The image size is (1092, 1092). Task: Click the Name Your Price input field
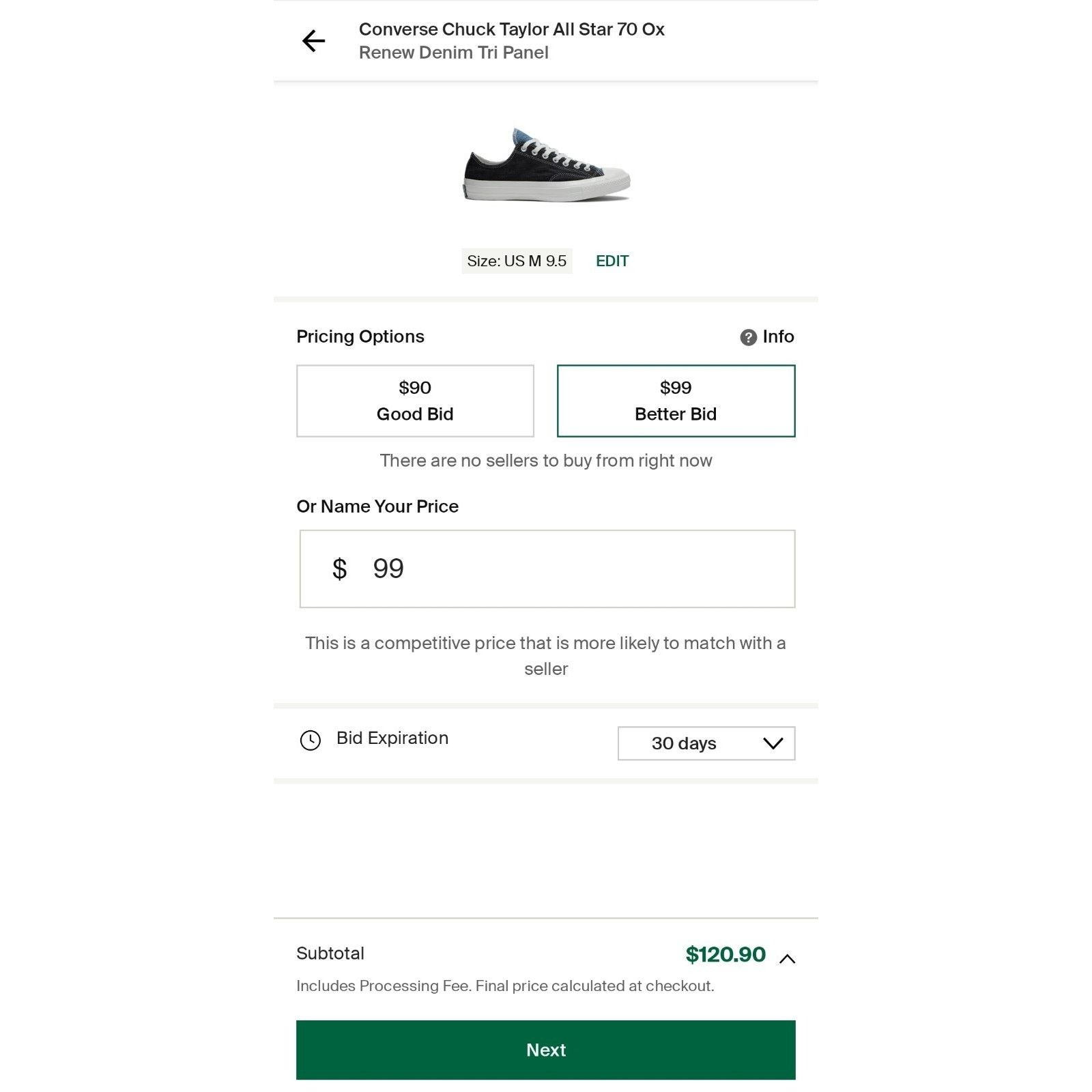pos(547,569)
